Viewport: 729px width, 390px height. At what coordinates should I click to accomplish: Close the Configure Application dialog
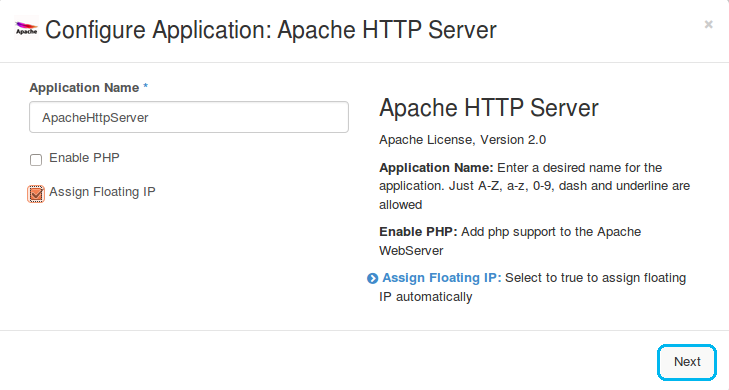click(708, 24)
